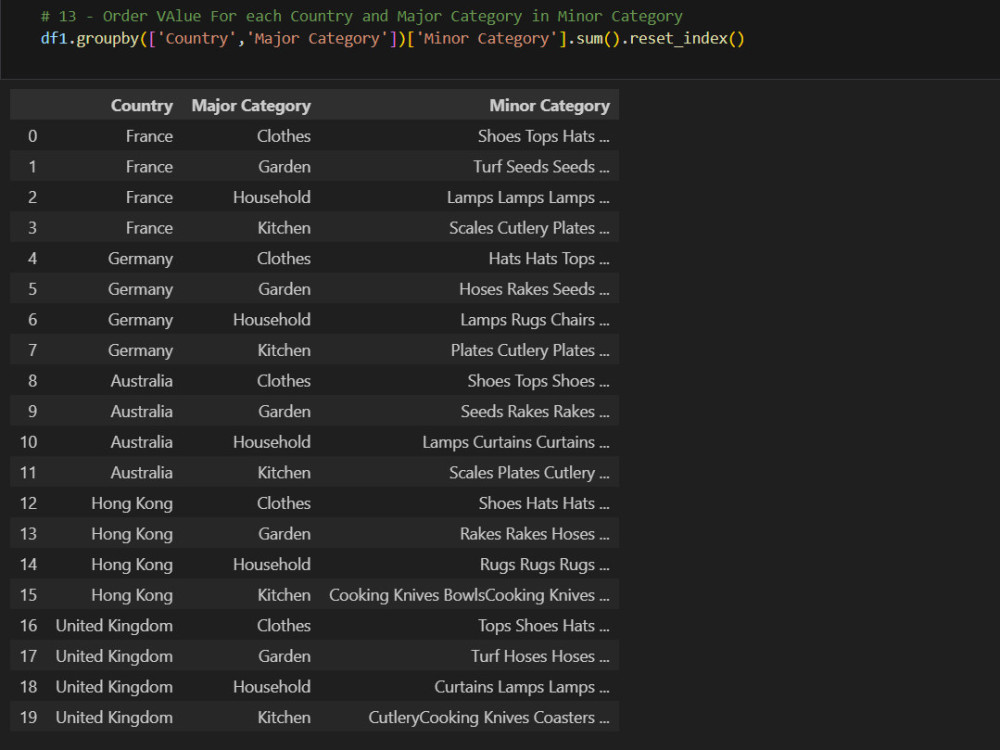Click 'Hats Hats Tops ...' cell
Viewport: 1000px width, 750px height.
click(x=549, y=258)
